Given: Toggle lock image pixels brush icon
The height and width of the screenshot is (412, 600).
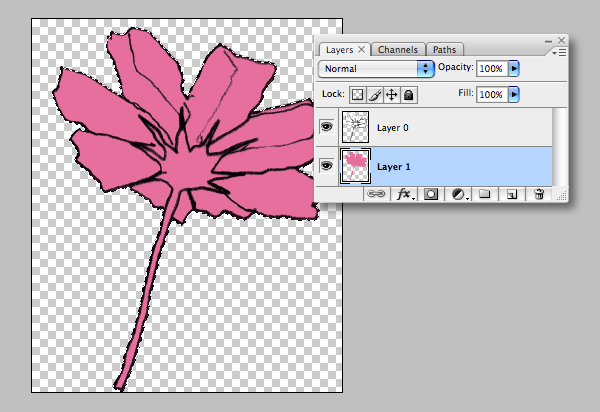Looking at the screenshot, I should click(374, 95).
